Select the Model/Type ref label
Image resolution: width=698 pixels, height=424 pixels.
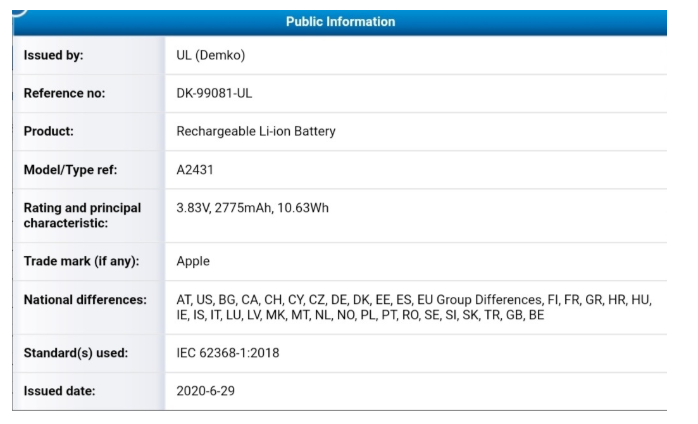(70, 170)
